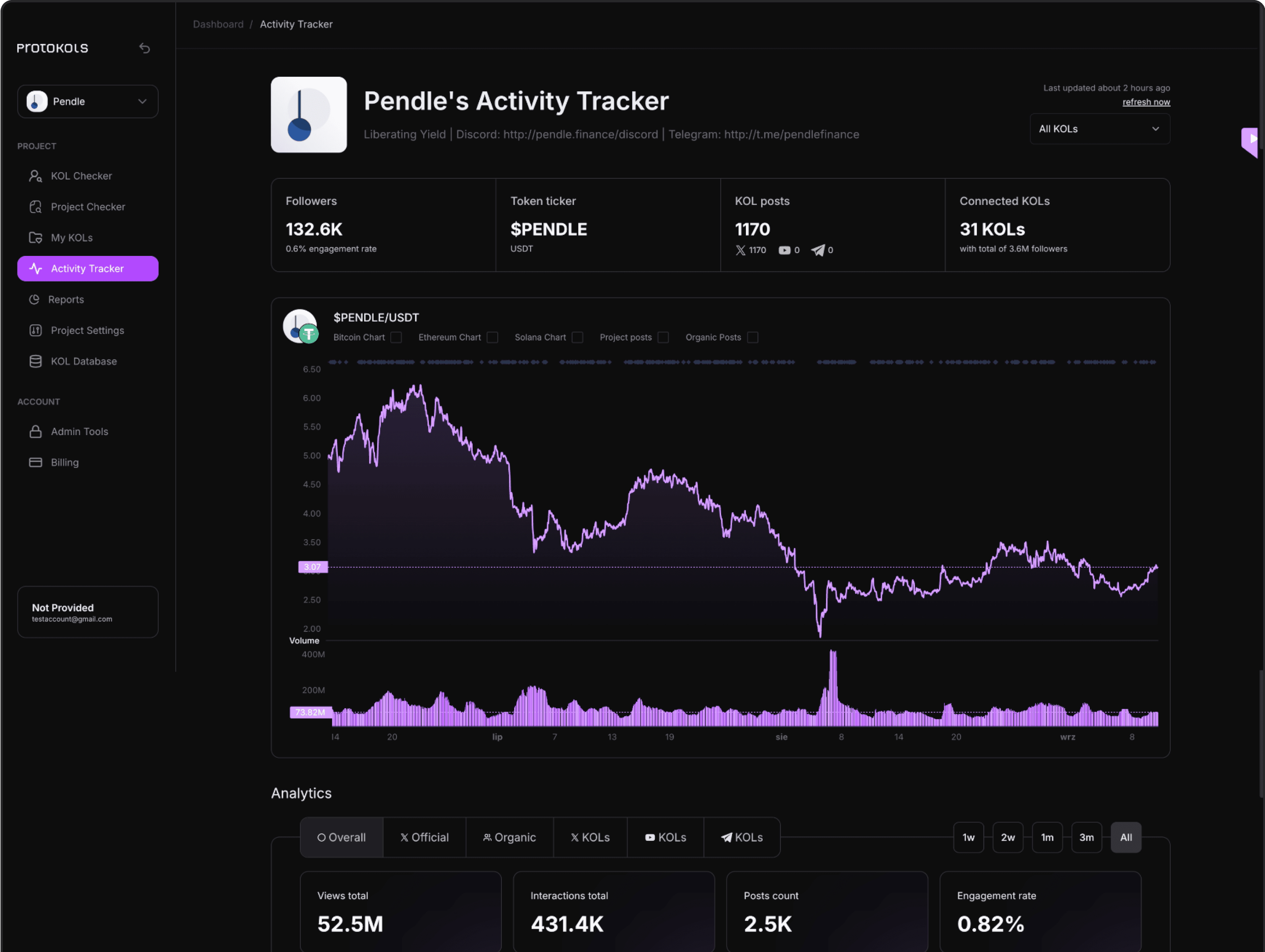Click the Billing card icon
The width and height of the screenshot is (1265, 952).
pyautogui.click(x=36, y=463)
